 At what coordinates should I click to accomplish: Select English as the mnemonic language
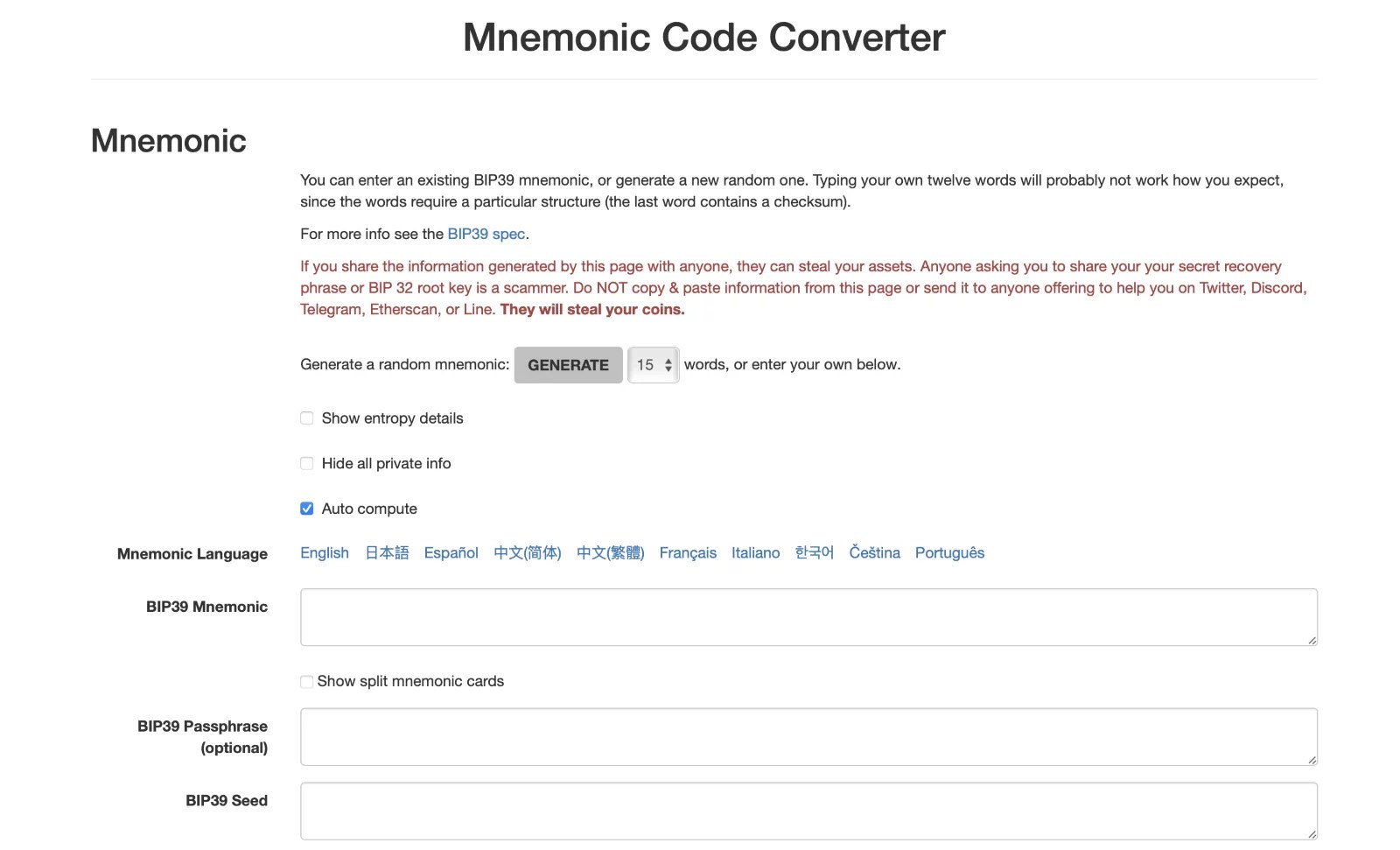coord(324,552)
